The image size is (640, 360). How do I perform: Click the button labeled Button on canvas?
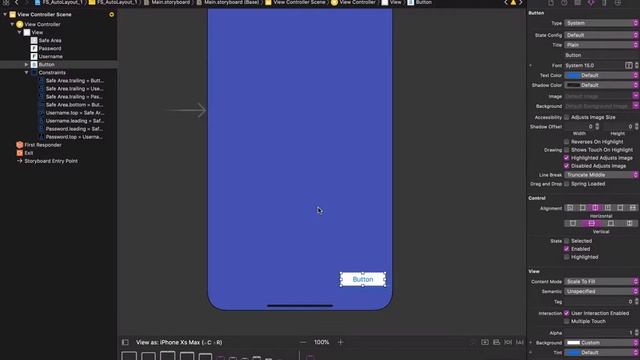(363, 280)
